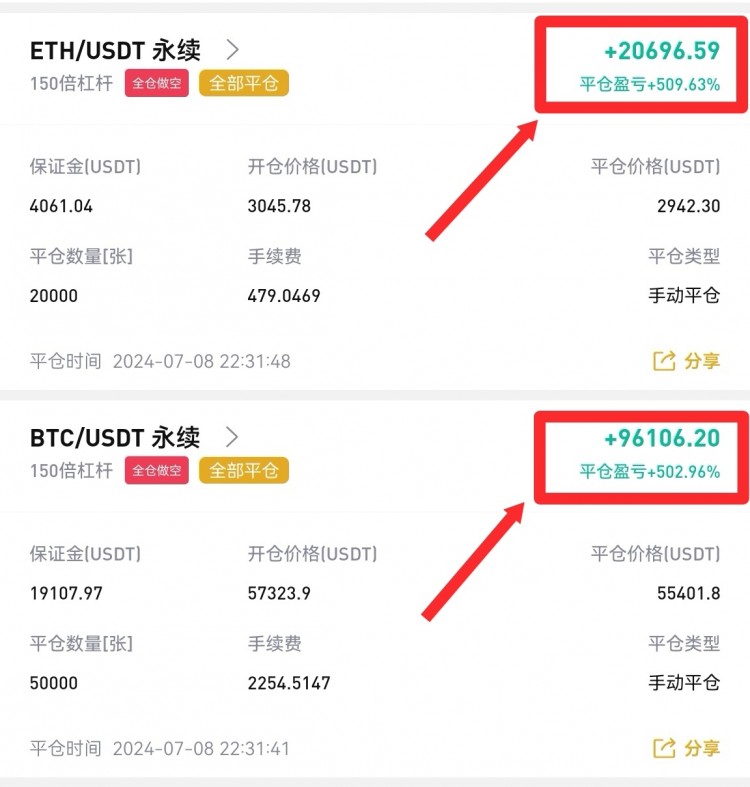Click the share icon on the BTC/USDT card
The width and height of the screenshot is (750, 787).
(664, 748)
